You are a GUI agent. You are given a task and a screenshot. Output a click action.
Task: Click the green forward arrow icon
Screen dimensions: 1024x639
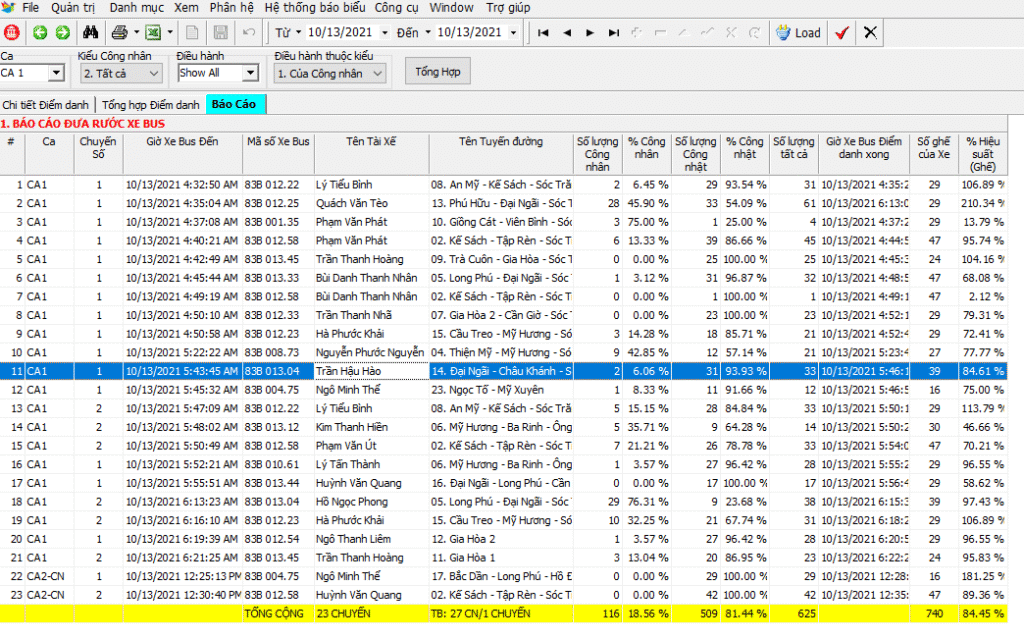62,33
